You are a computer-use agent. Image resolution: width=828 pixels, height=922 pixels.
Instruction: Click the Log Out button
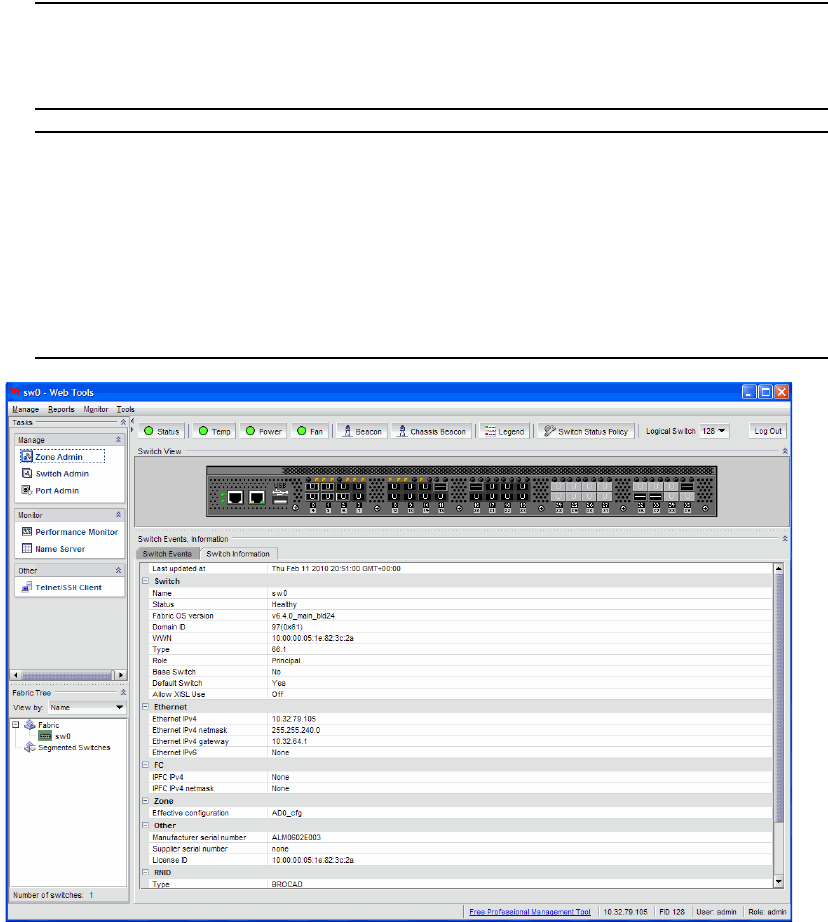[x=768, y=431]
